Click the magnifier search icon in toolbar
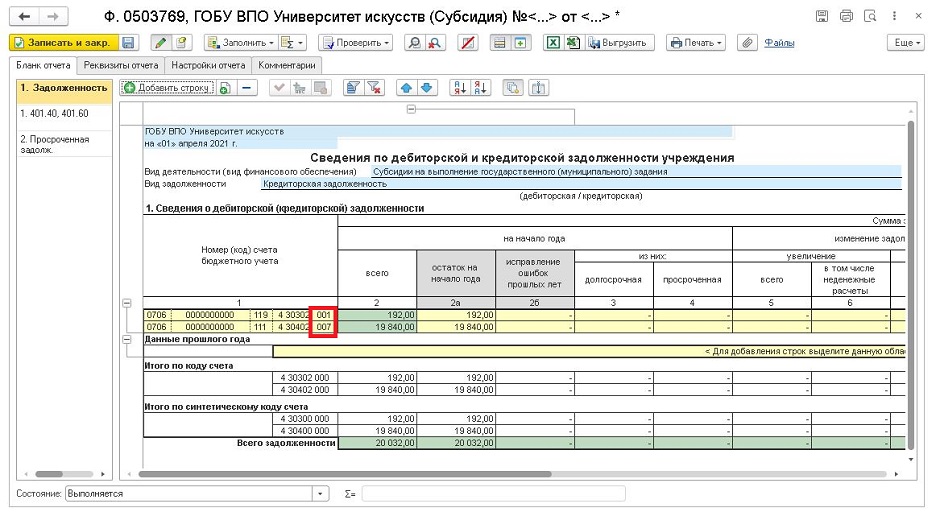The width and height of the screenshot is (940, 512). [x=414, y=43]
